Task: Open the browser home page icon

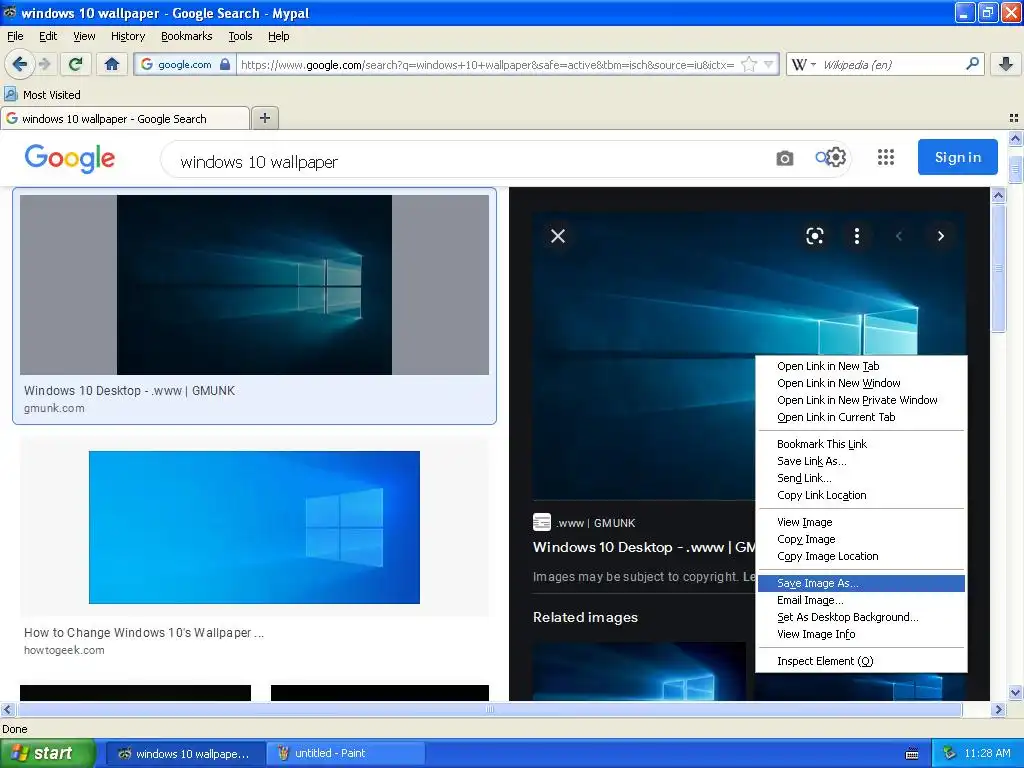Action: pyautogui.click(x=112, y=64)
